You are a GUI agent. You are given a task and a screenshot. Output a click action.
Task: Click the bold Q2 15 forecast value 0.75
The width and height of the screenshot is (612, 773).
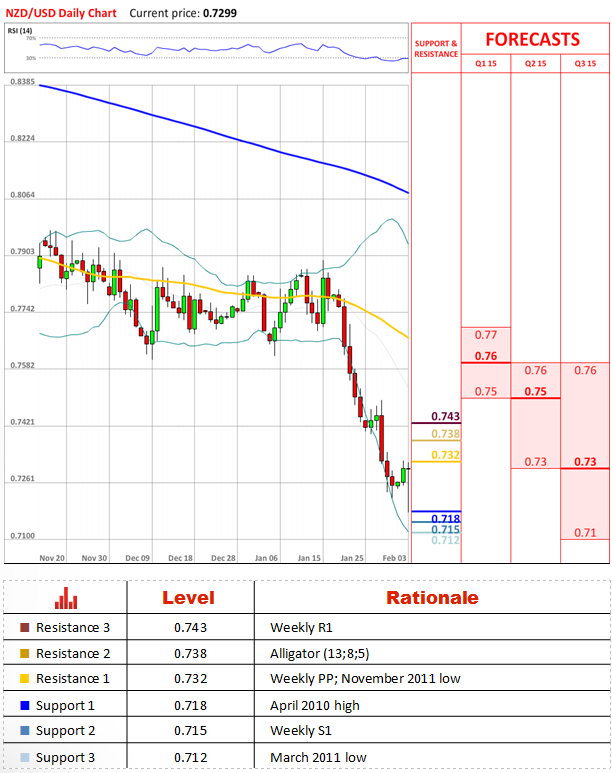click(536, 391)
